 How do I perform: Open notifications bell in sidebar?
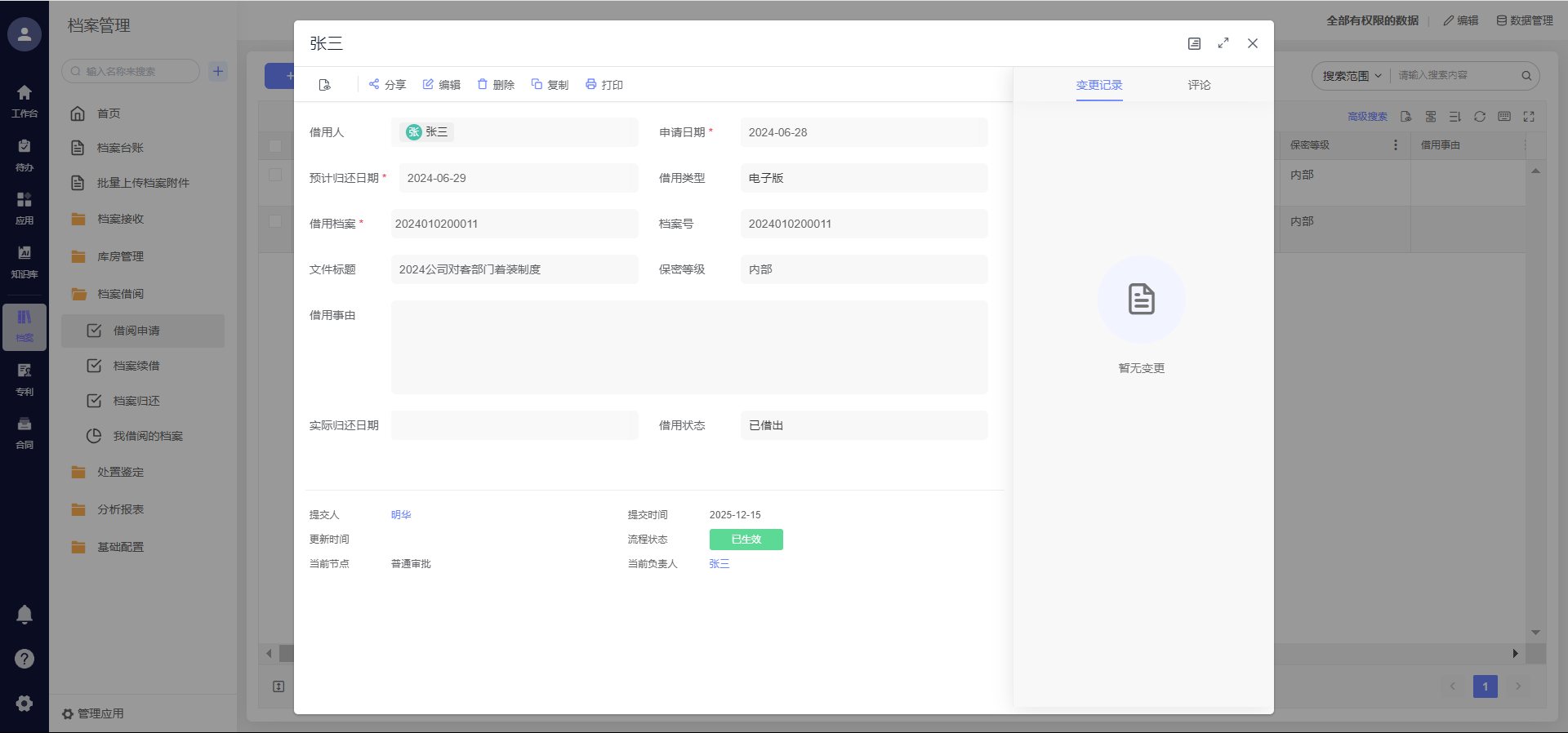click(24, 615)
